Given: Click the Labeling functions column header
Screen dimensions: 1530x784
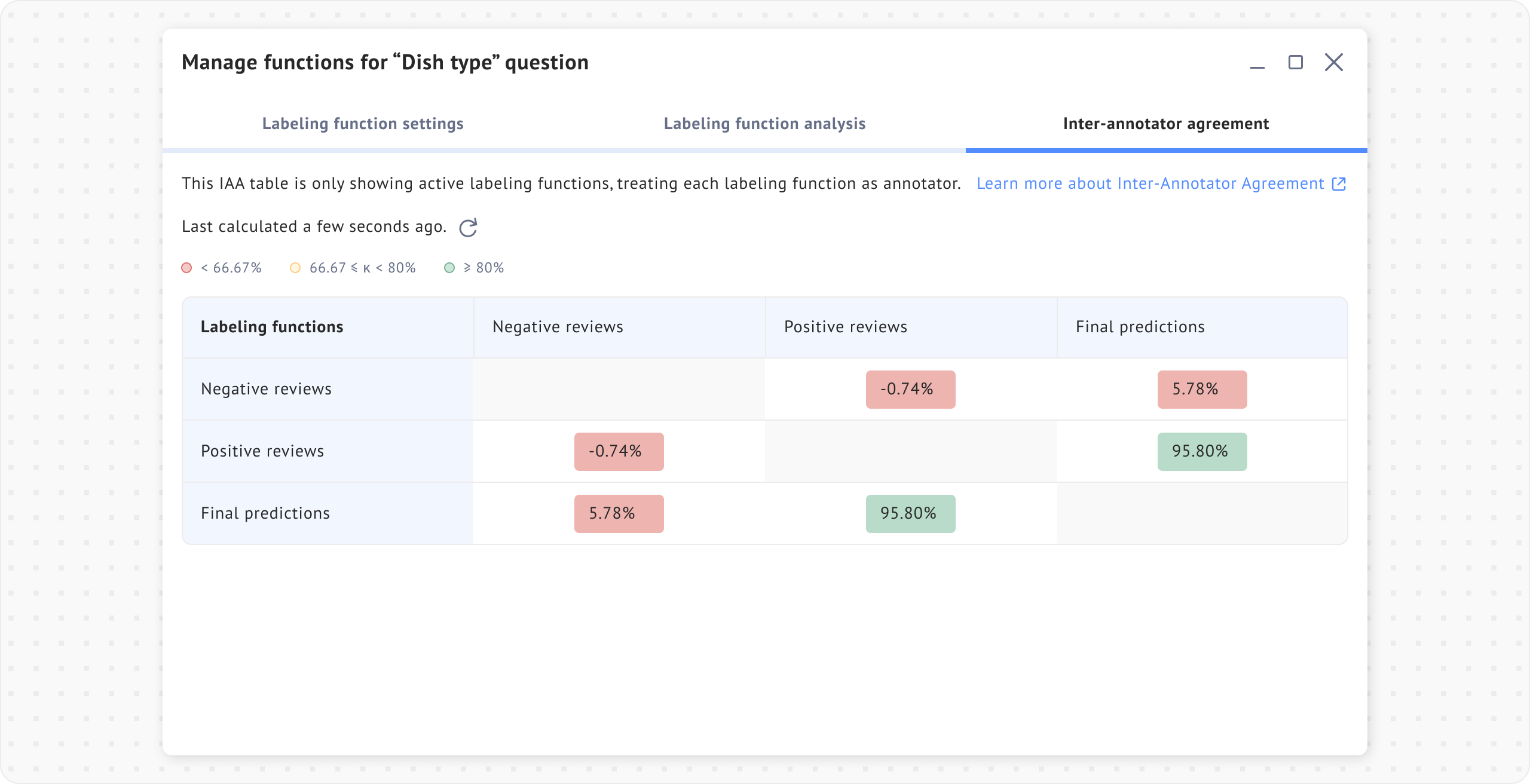Looking at the screenshot, I should [272, 327].
